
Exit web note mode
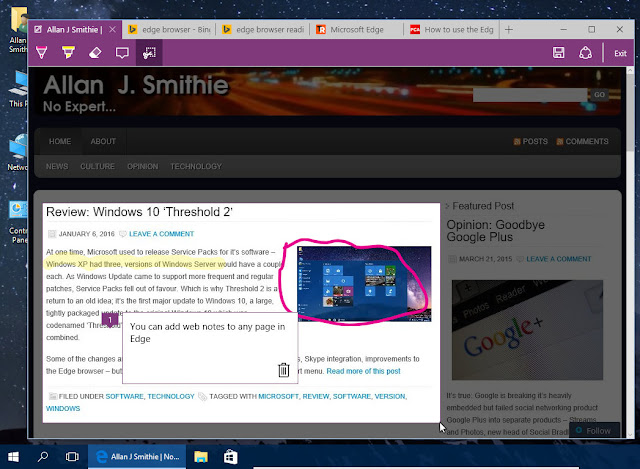620,53
